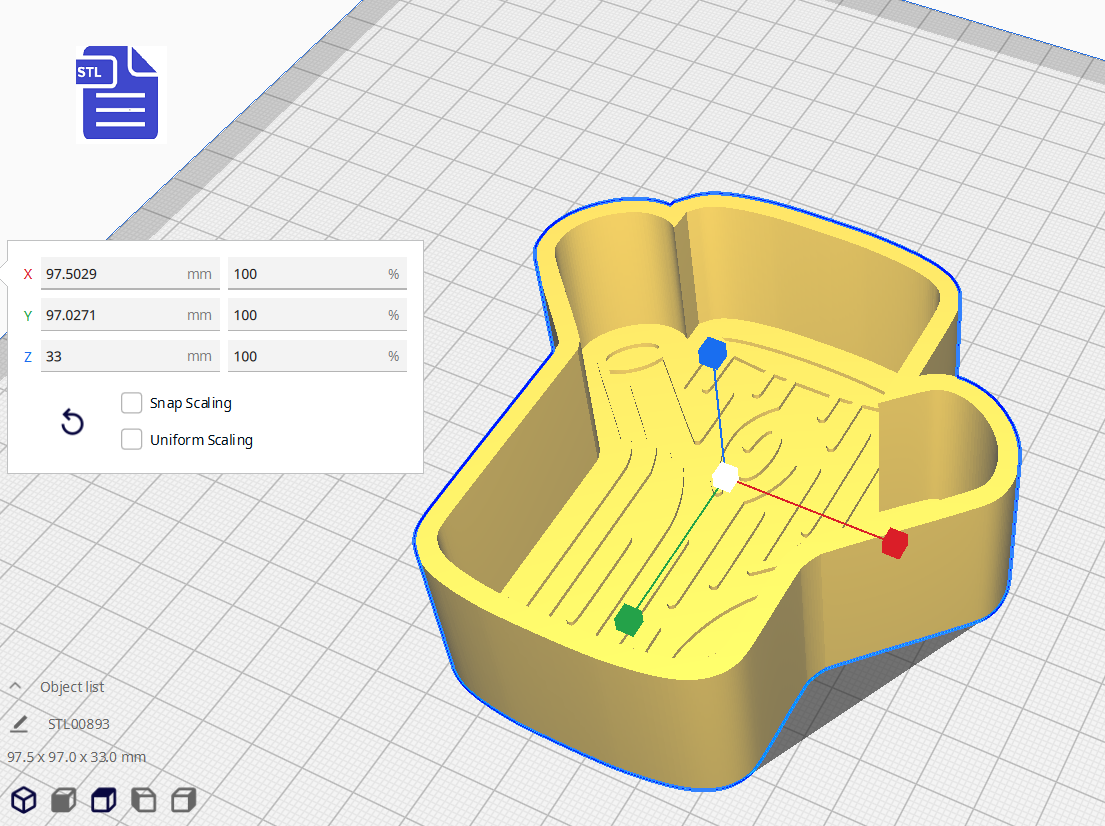Switch to right side view cube icon
The height and width of the screenshot is (826, 1105).
pos(183,800)
